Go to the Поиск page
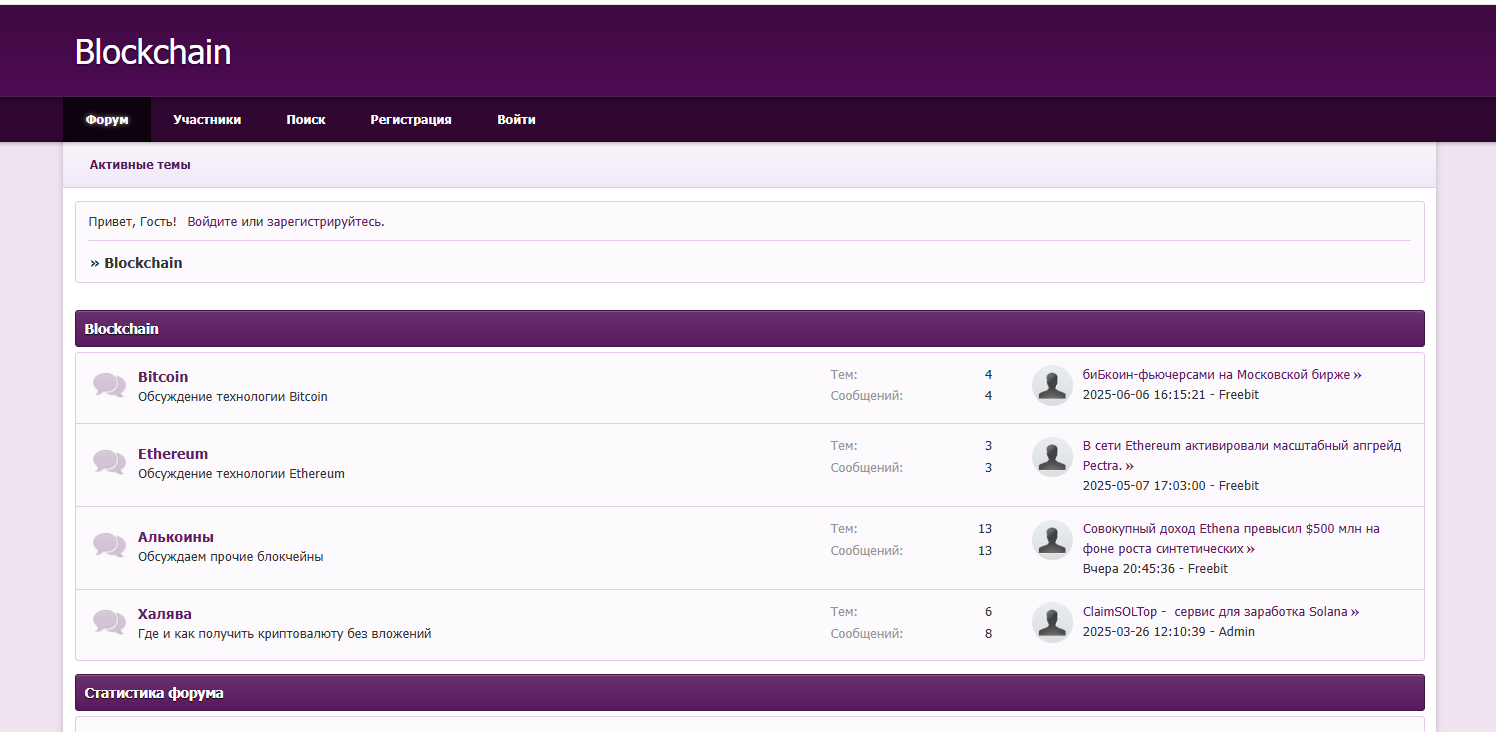Screen dimensions: 1496x732 pos(306,120)
